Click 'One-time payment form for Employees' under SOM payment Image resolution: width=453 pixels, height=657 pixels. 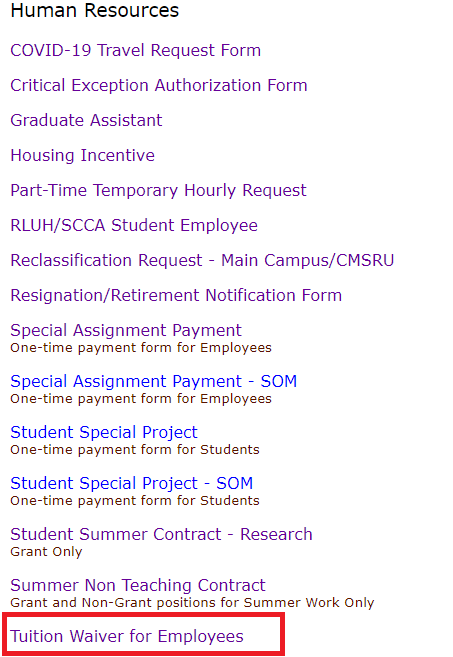tap(141, 398)
